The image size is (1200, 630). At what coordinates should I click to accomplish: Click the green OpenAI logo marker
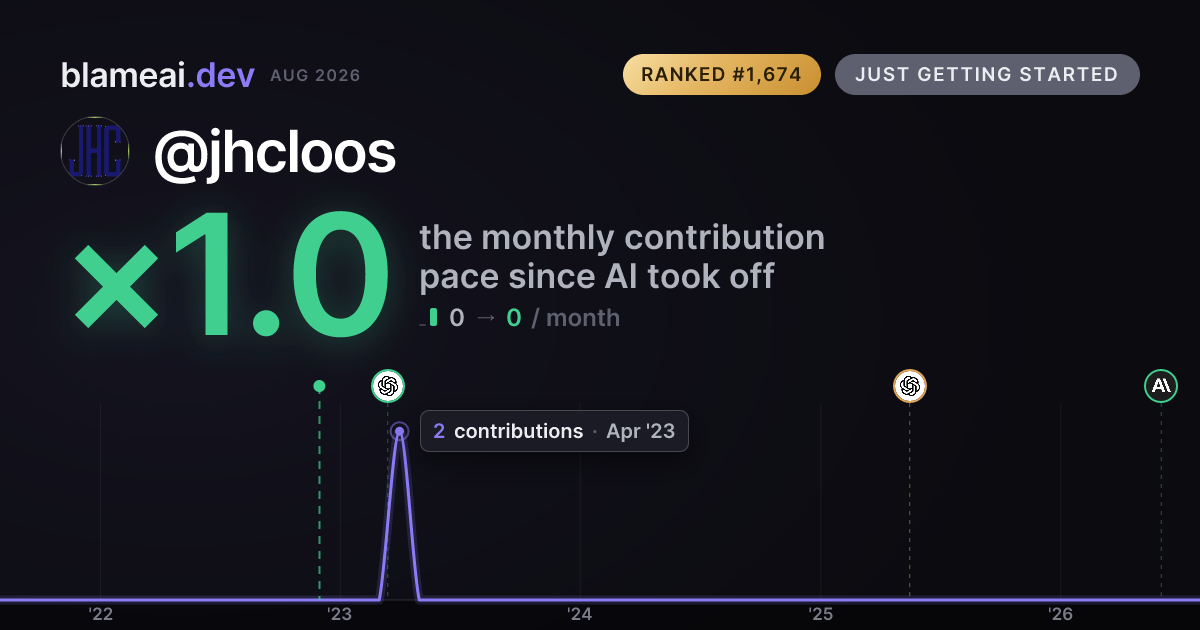388,386
